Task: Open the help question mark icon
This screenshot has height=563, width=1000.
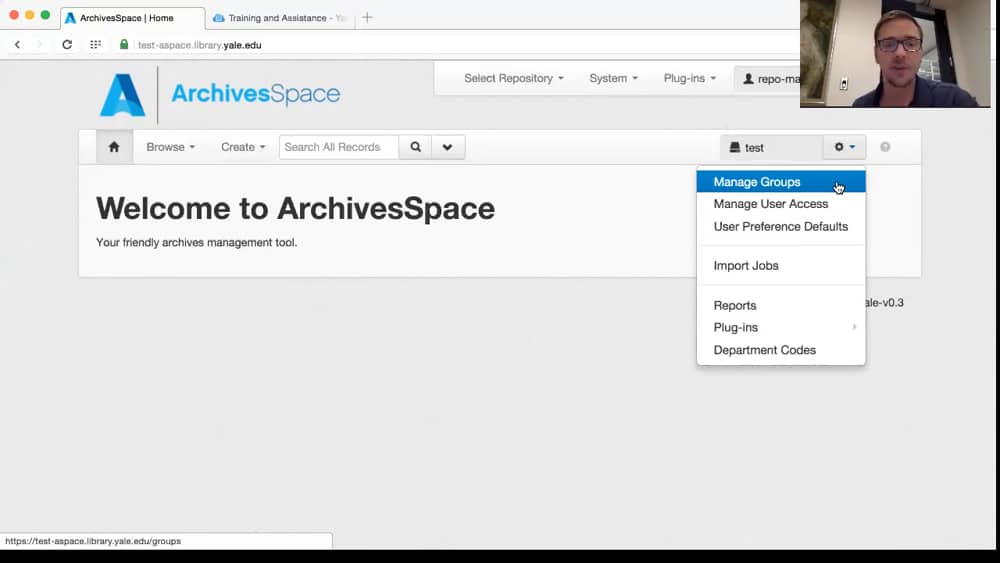Action: pyautogui.click(x=885, y=147)
